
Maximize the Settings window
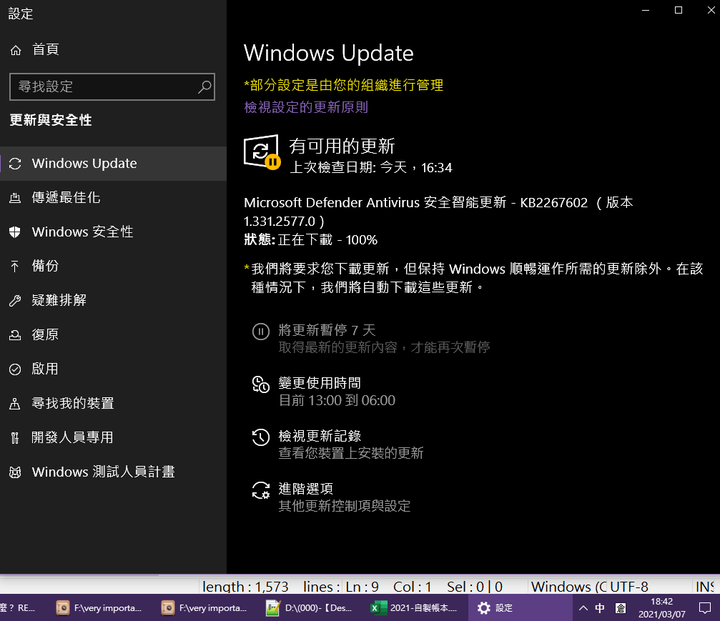(678, 10)
